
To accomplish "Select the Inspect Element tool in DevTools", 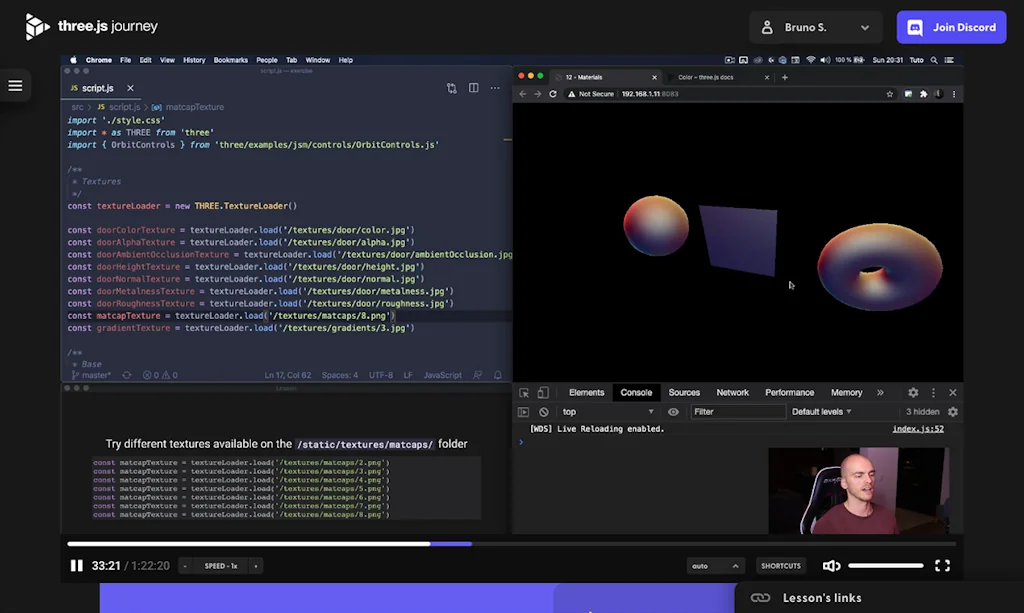I will 524,392.
